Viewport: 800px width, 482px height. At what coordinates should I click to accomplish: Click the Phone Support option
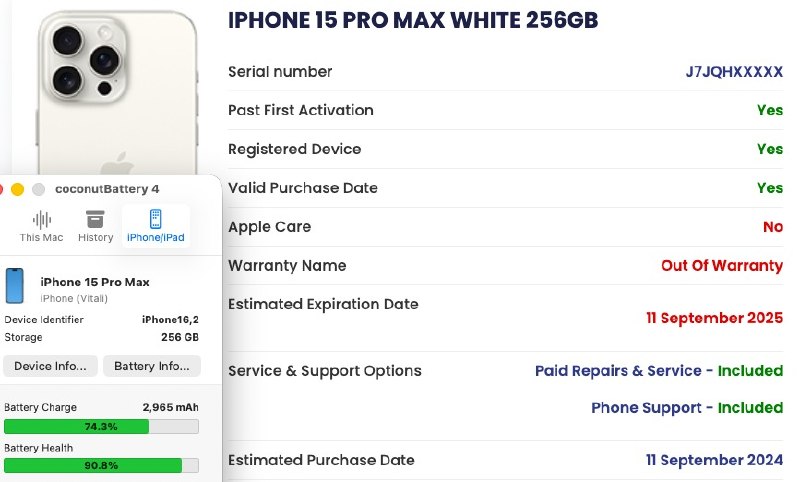point(646,408)
